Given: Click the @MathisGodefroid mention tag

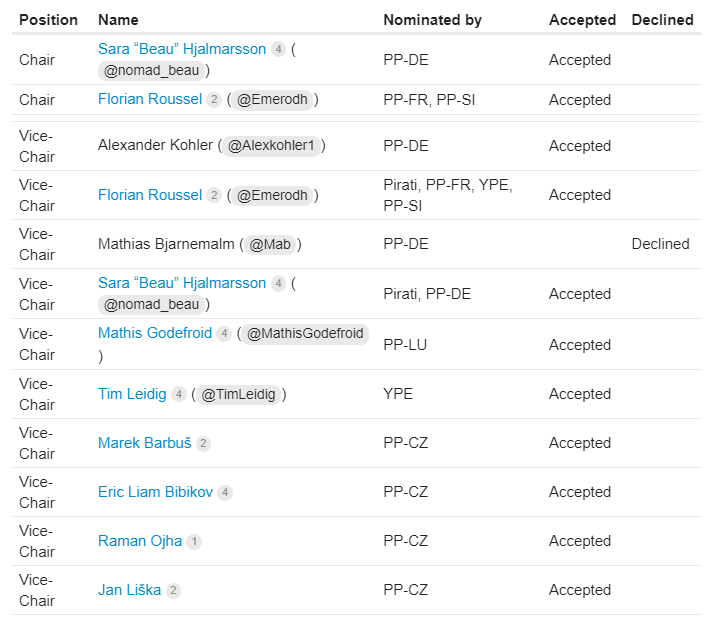Looking at the screenshot, I should (x=305, y=333).
